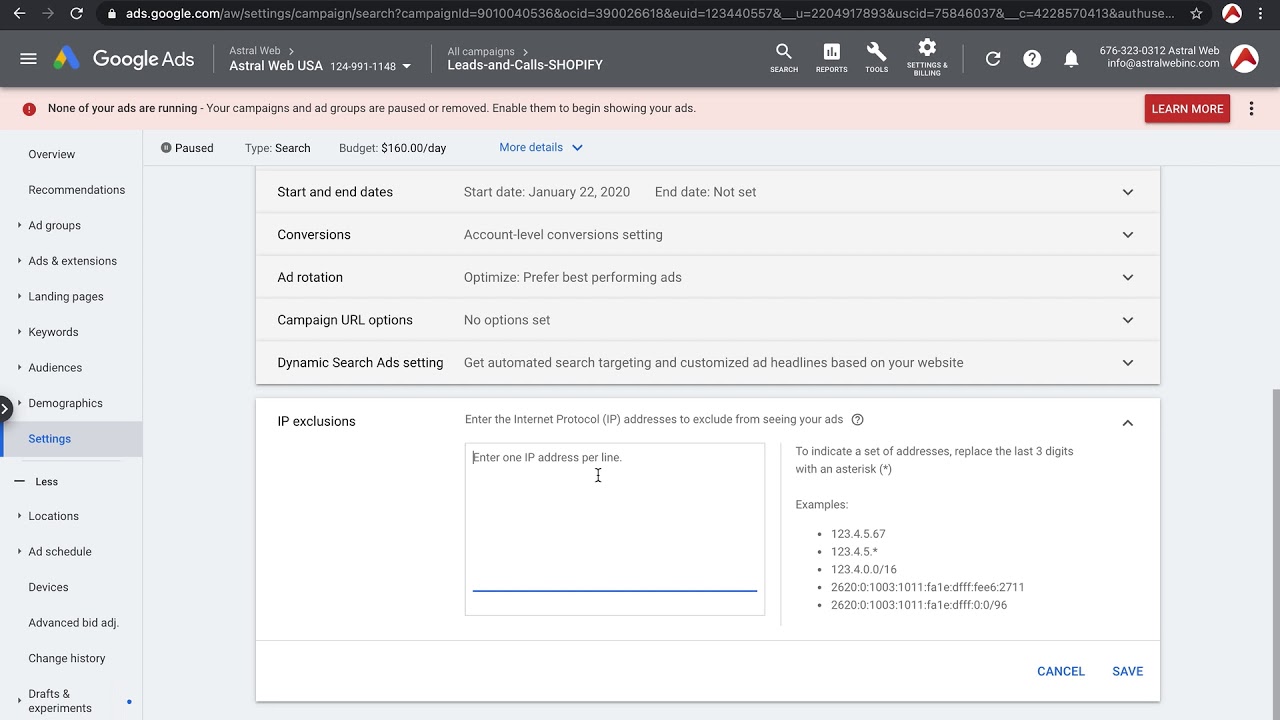
Task: Click the red error alert icon
Action: [29, 109]
